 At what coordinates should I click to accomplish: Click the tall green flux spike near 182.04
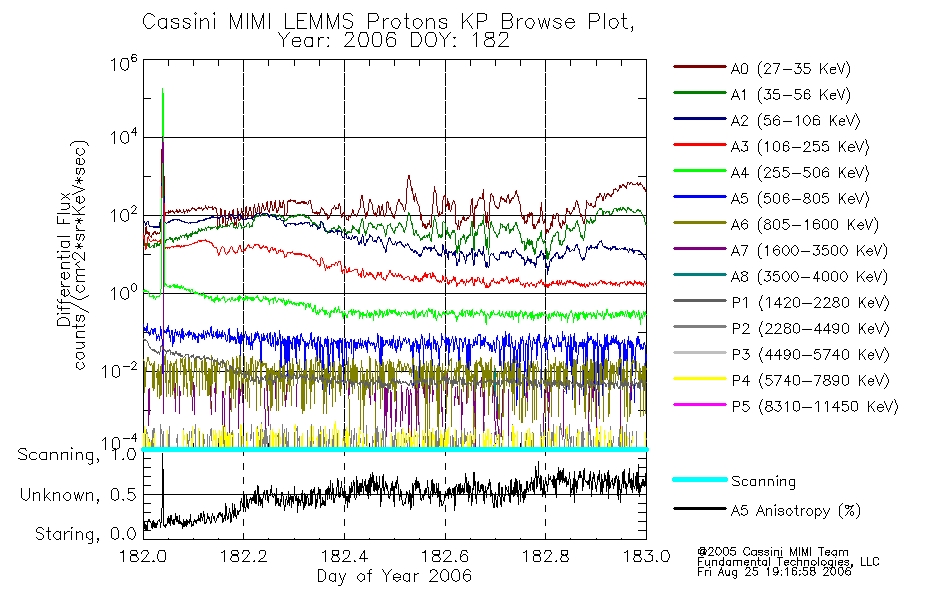162,115
